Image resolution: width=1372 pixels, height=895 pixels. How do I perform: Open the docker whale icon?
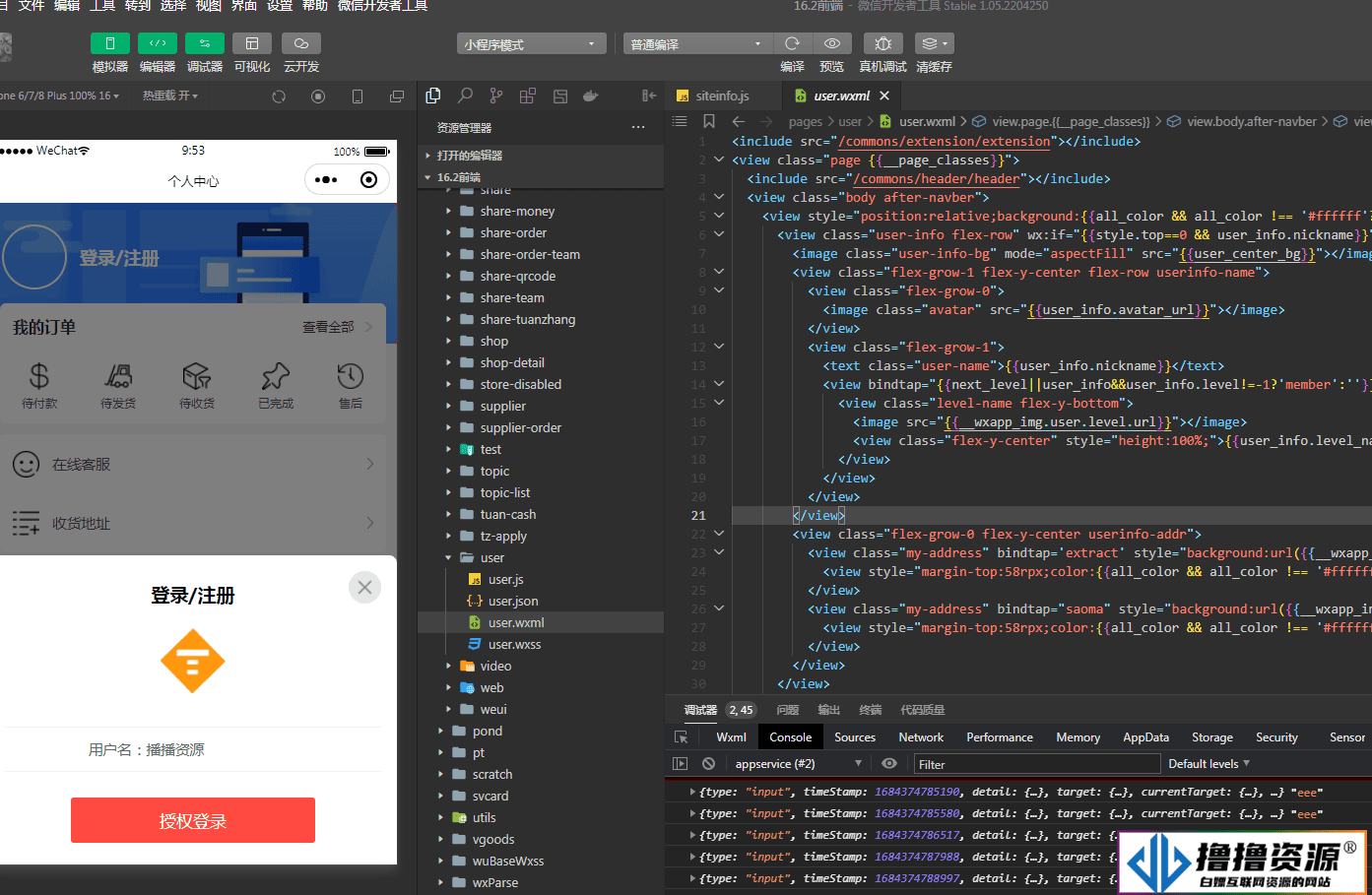click(x=591, y=96)
